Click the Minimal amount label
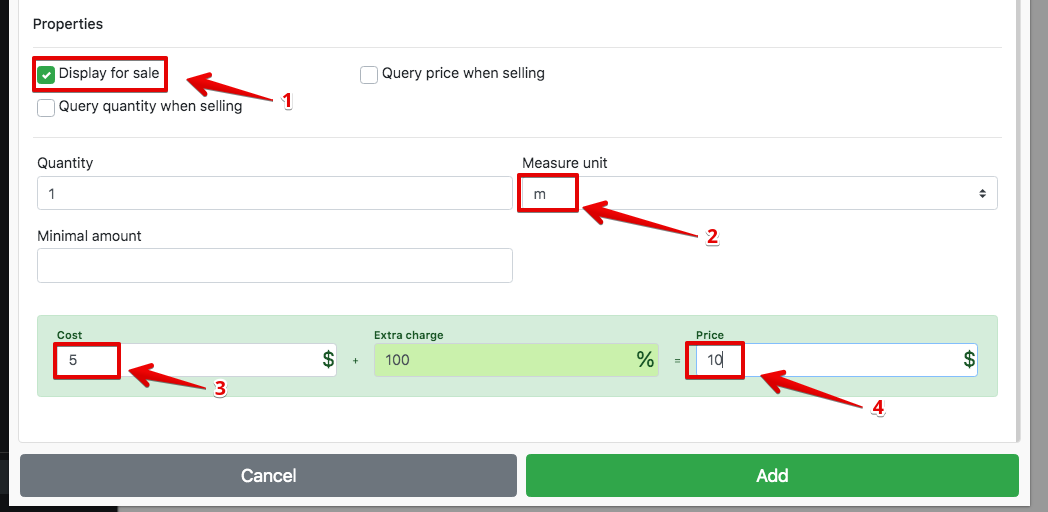The height and width of the screenshot is (512, 1048). click(x=89, y=236)
